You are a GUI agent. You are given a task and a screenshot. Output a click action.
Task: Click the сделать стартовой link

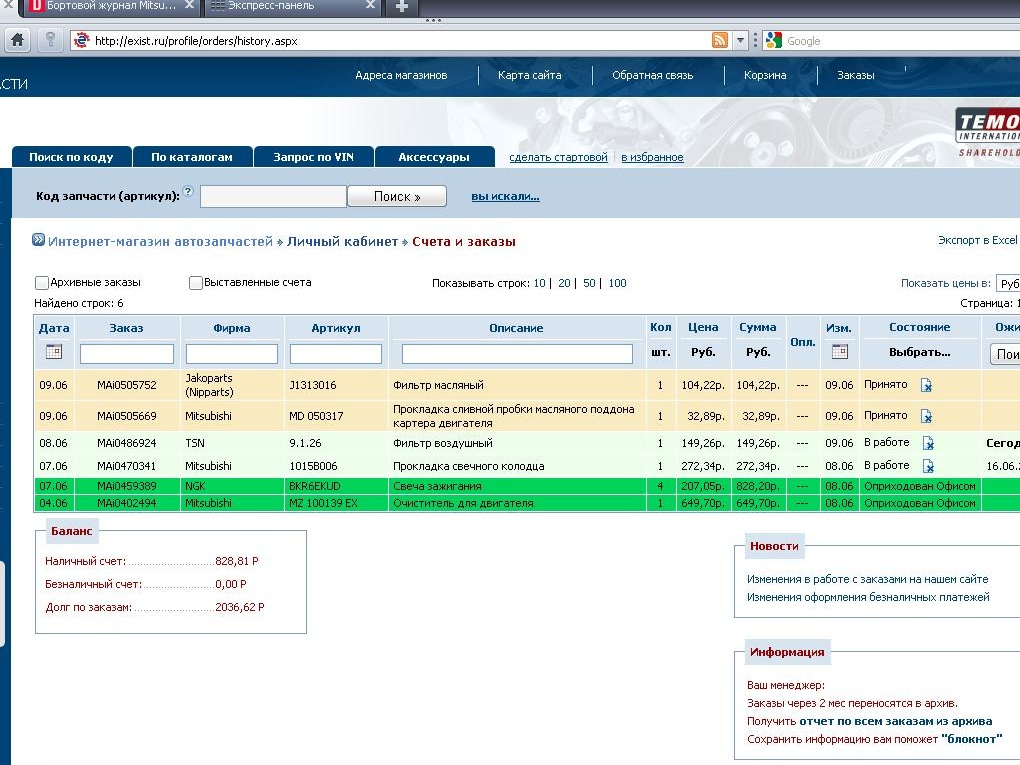558,157
